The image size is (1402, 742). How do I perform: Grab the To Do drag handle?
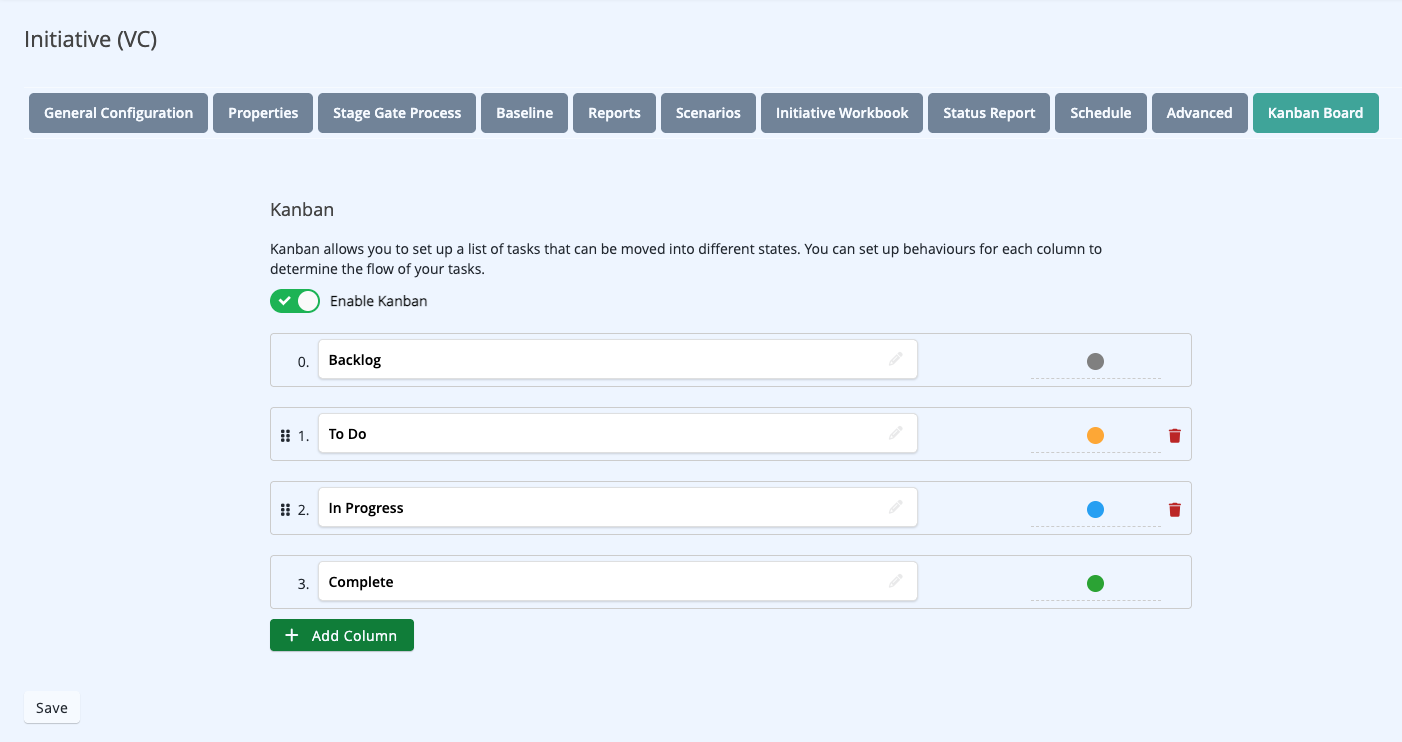pyautogui.click(x=285, y=436)
